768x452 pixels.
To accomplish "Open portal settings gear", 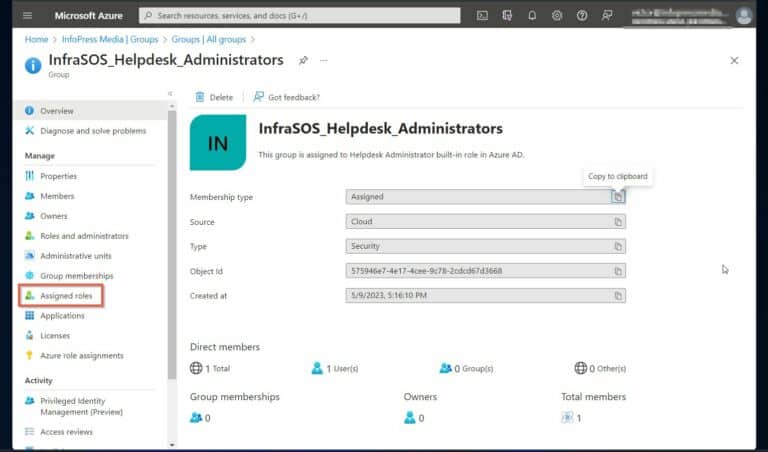I will pyautogui.click(x=557, y=16).
